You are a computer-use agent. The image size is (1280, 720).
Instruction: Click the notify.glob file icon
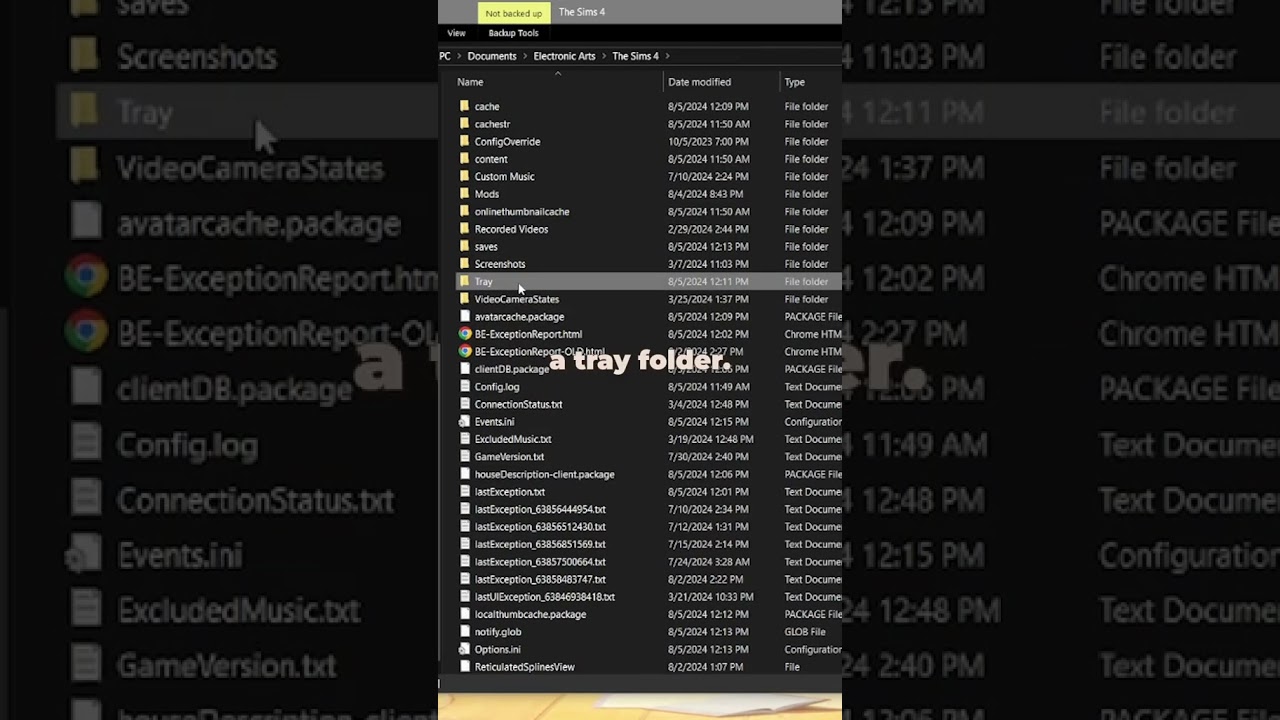[x=464, y=631]
